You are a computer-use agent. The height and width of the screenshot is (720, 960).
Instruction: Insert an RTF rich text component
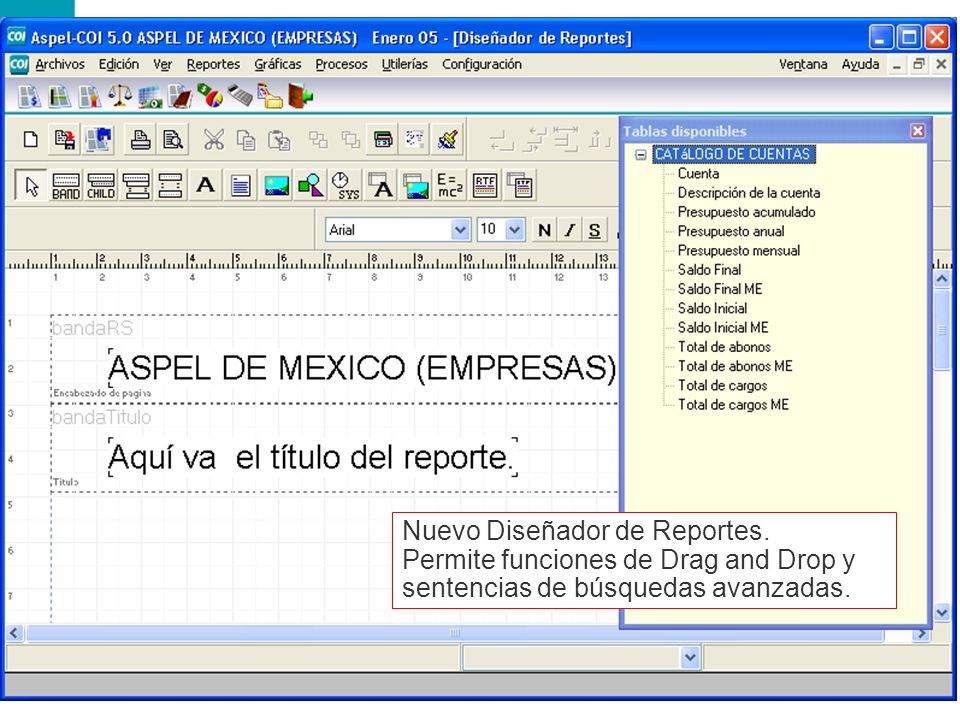[485, 186]
